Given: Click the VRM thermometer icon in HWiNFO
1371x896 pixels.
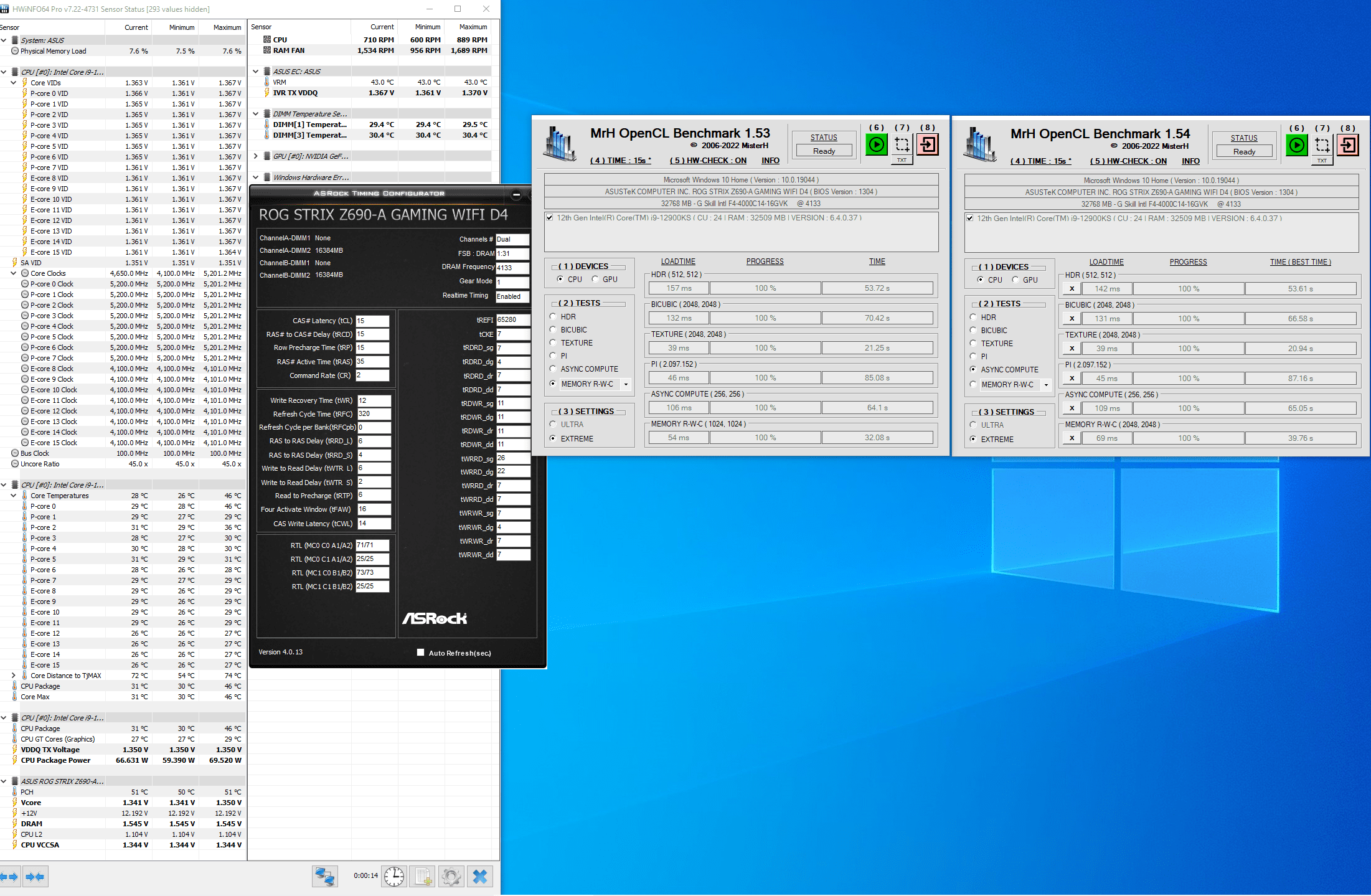Looking at the screenshot, I should tap(267, 82).
